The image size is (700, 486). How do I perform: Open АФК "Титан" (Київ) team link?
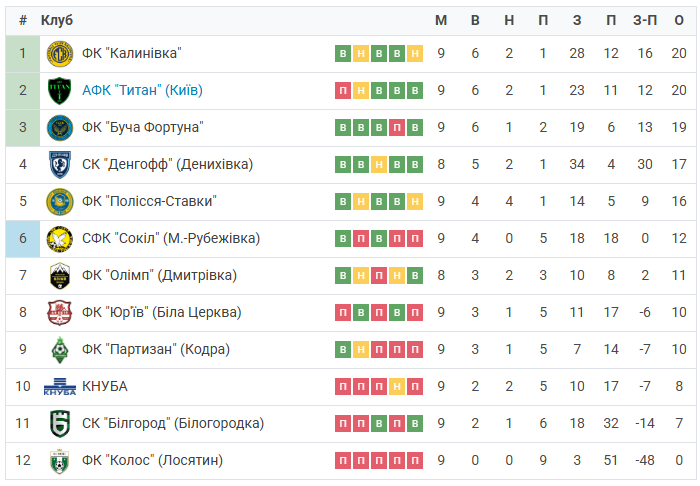142,90
